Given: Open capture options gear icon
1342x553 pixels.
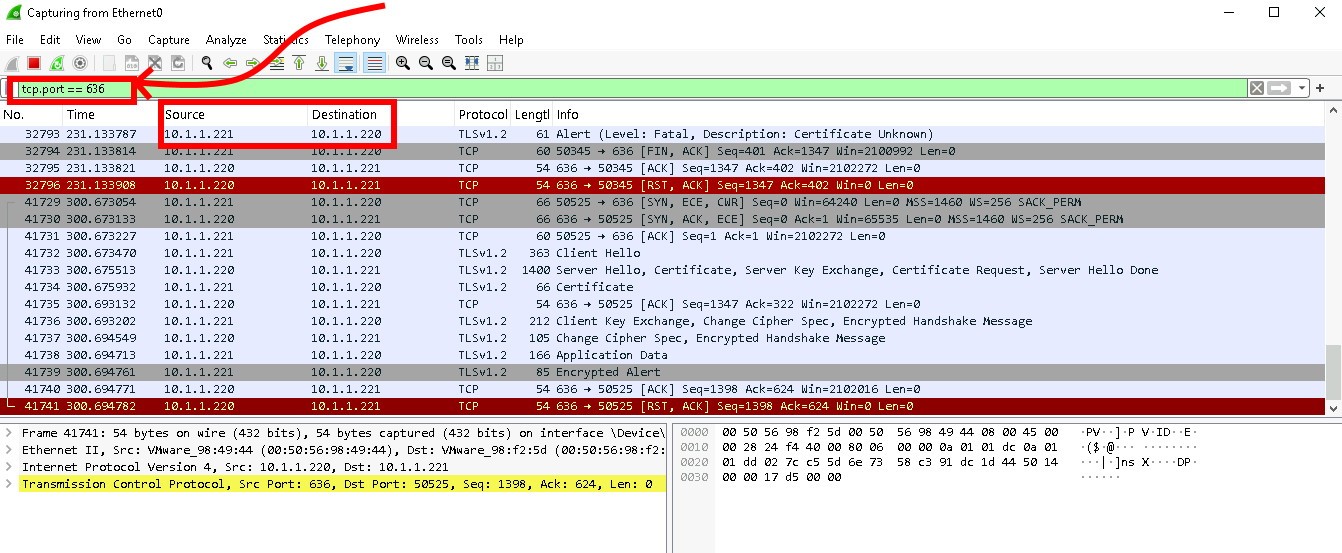Looking at the screenshot, I should [80, 63].
